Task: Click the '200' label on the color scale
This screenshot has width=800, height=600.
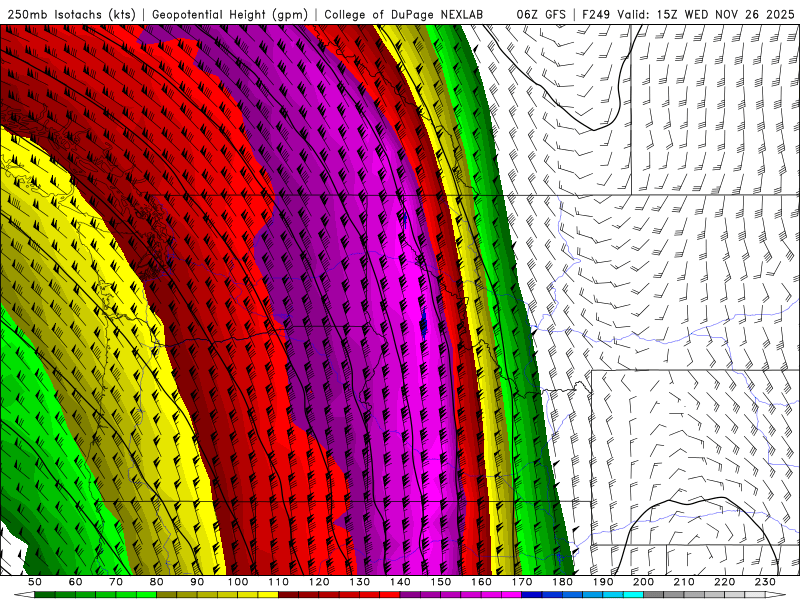Action: (643, 582)
